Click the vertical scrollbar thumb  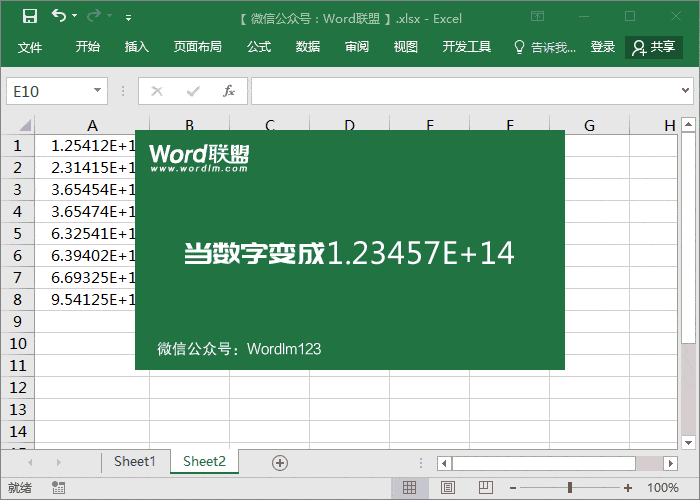[688, 238]
